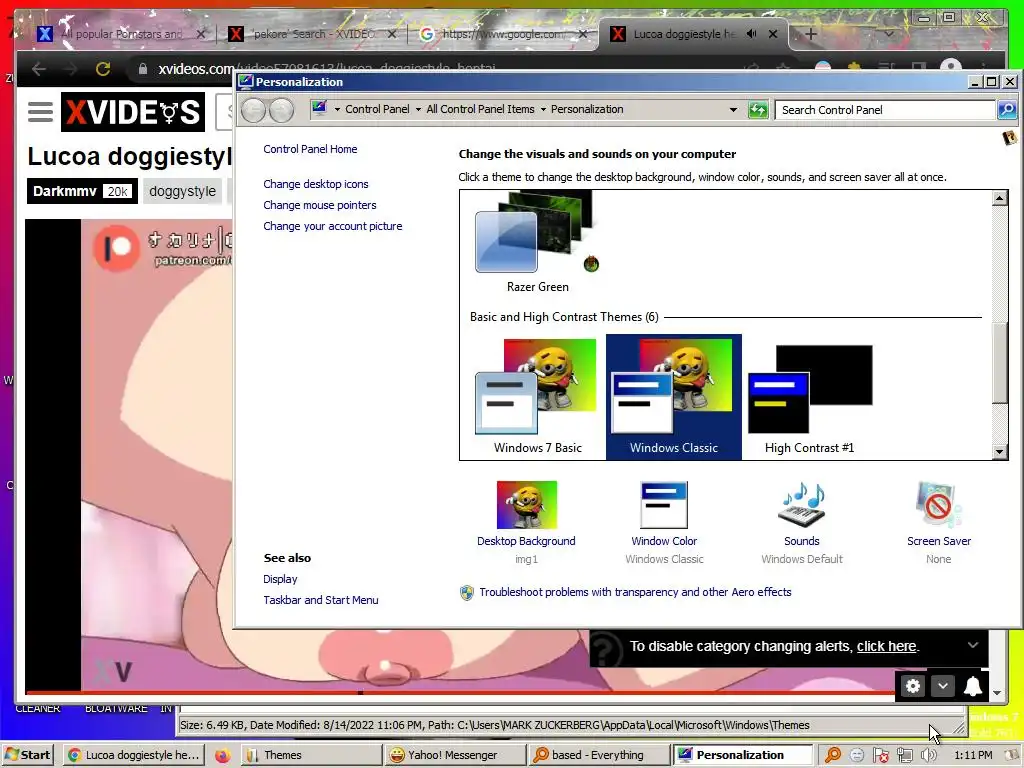Screen dimensions: 1024x768
Task: Click the Control Panel icon at the address bar start
Action: click(319, 108)
